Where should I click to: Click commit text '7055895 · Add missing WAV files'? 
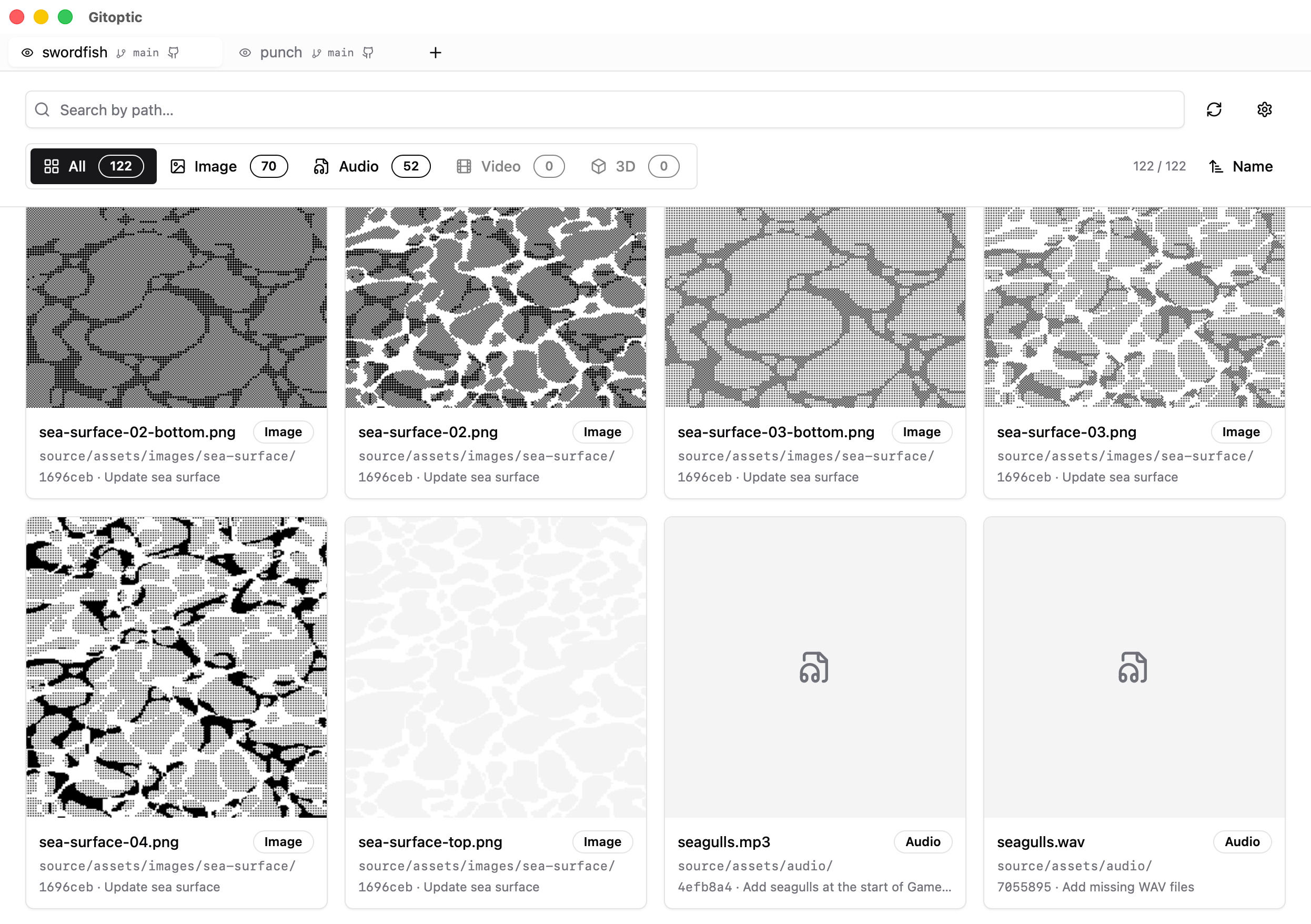click(1096, 887)
